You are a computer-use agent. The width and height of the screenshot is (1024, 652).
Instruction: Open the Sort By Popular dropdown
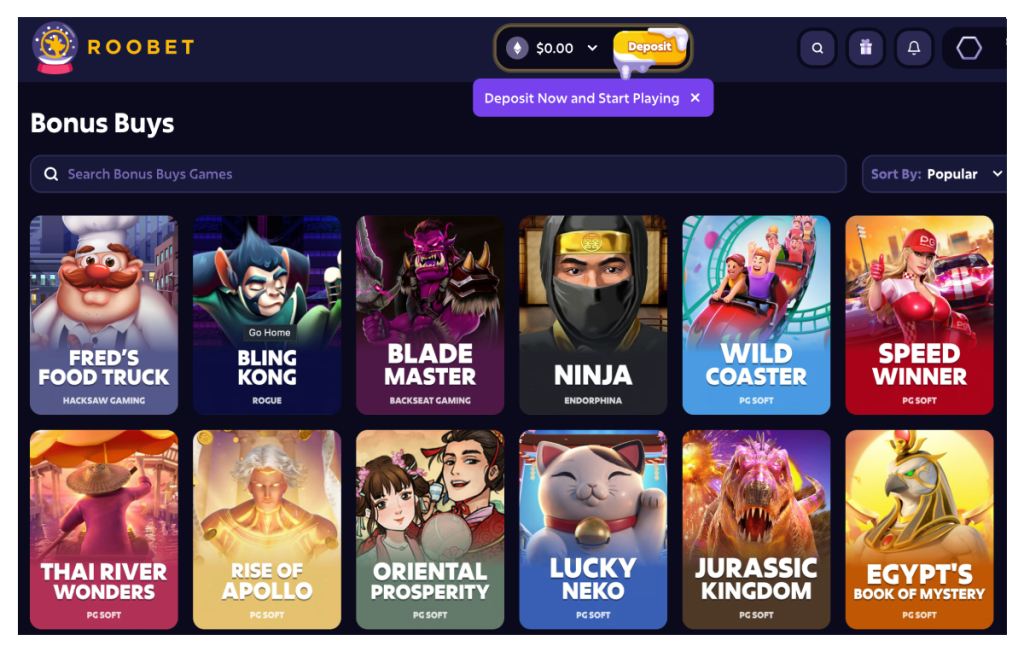(934, 174)
